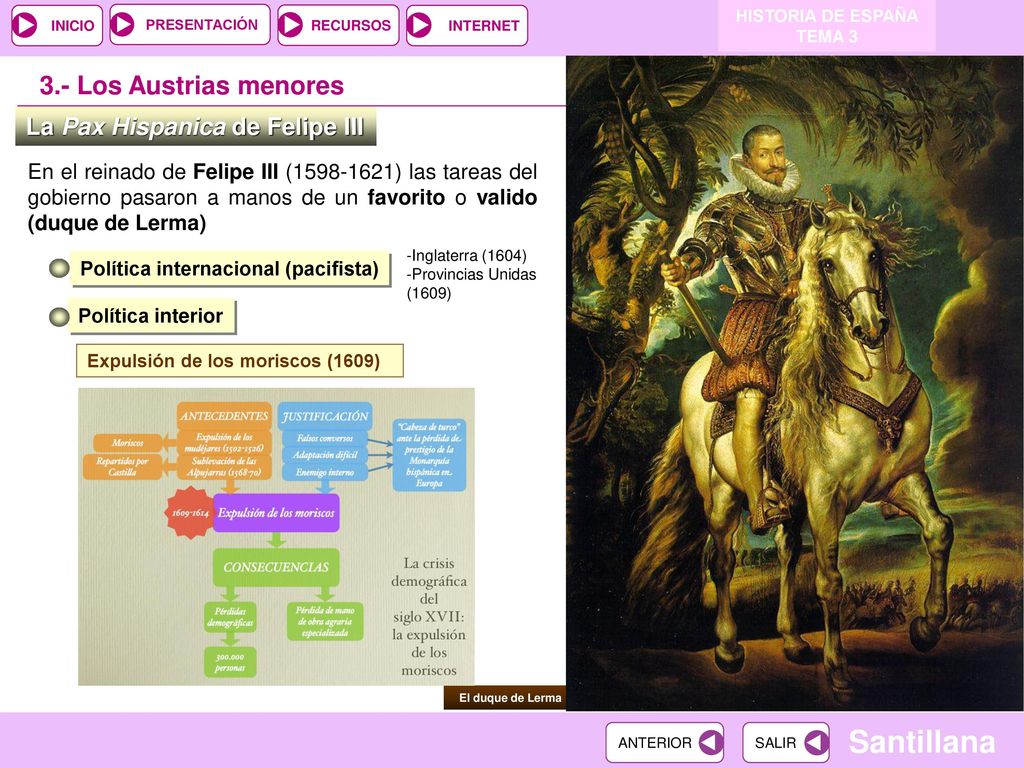Click bullet beside Política internacional (pacifista)
This screenshot has width=1024, height=768.
pyautogui.click(x=59, y=268)
